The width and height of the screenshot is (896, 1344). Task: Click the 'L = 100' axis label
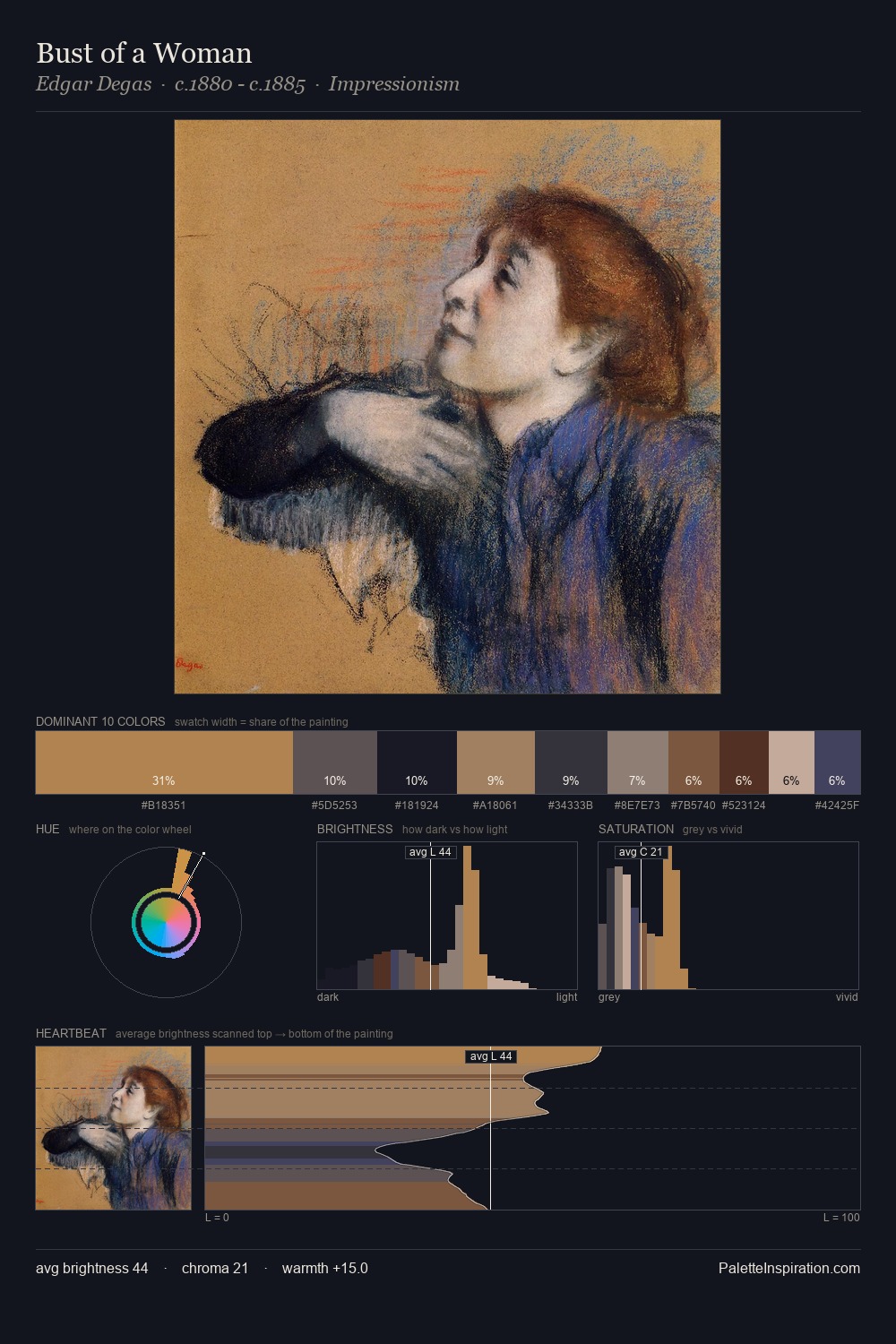841,1218
